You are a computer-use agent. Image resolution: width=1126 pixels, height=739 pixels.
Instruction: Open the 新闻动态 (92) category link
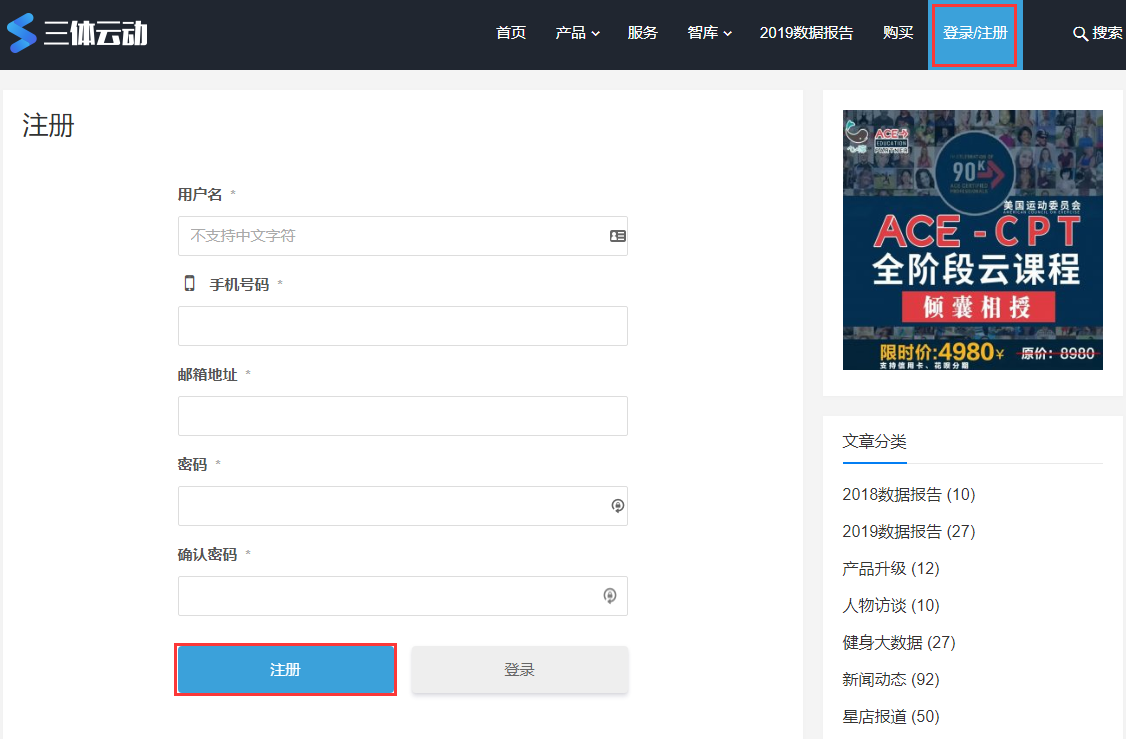coord(890,679)
